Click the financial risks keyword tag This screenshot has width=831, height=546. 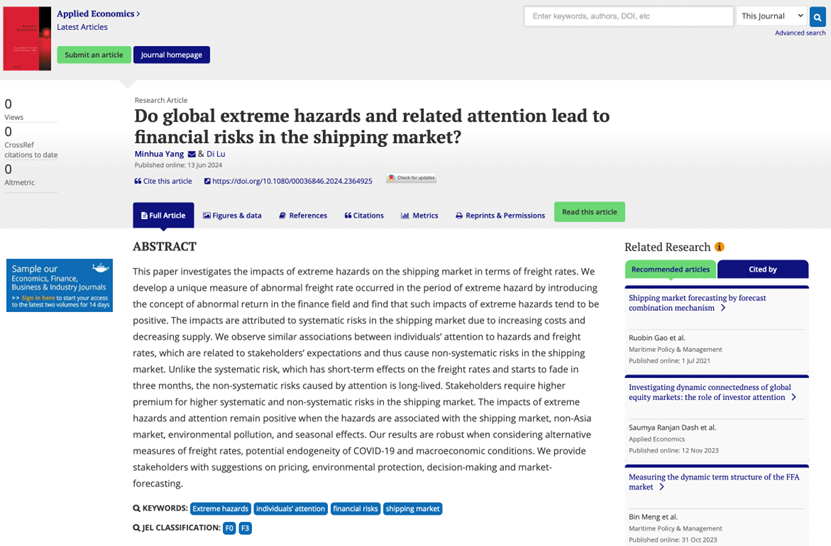point(355,509)
